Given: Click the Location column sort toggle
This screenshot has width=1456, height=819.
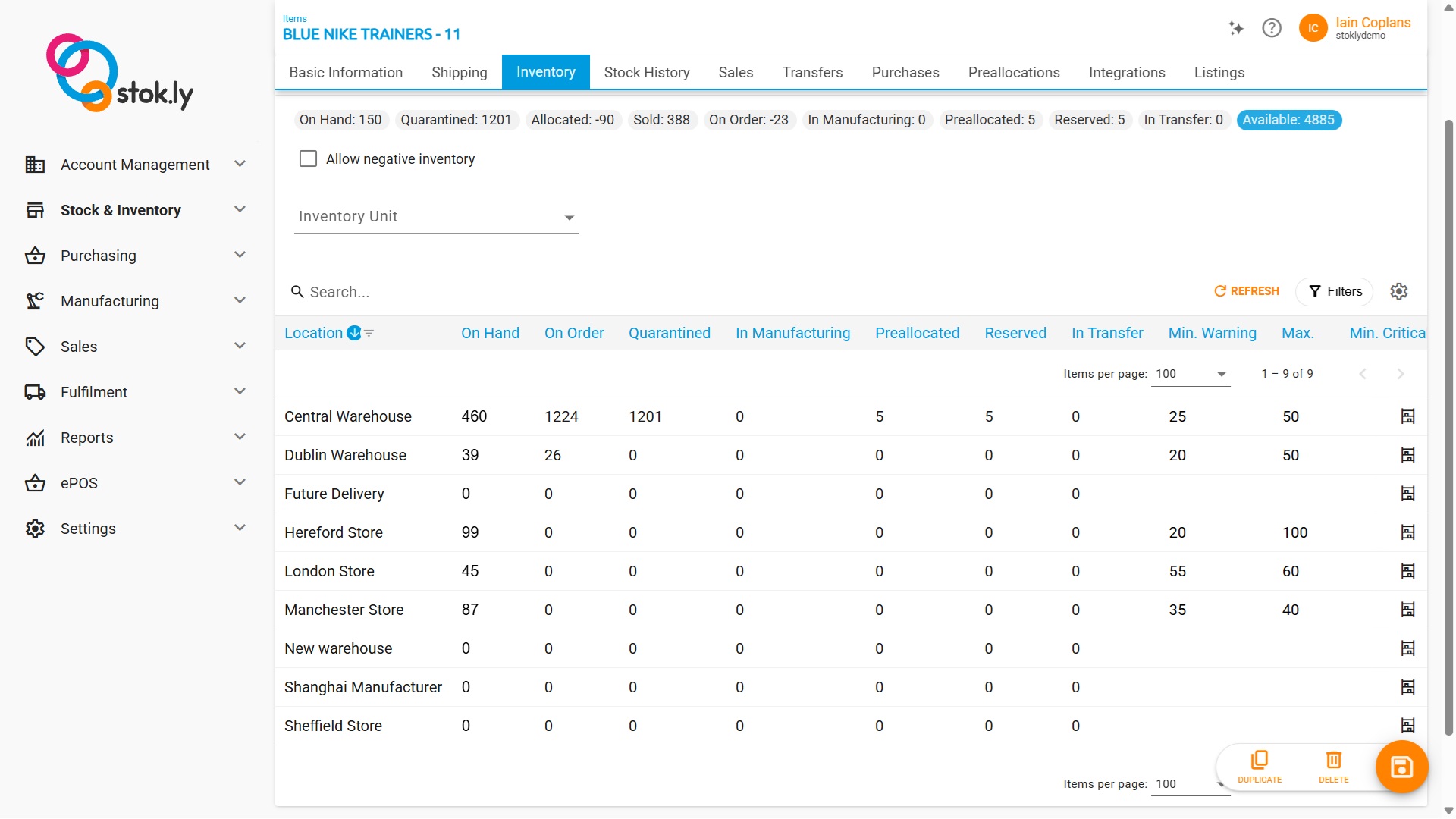Looking at the screenshot, I should click(x=354, y=332).
